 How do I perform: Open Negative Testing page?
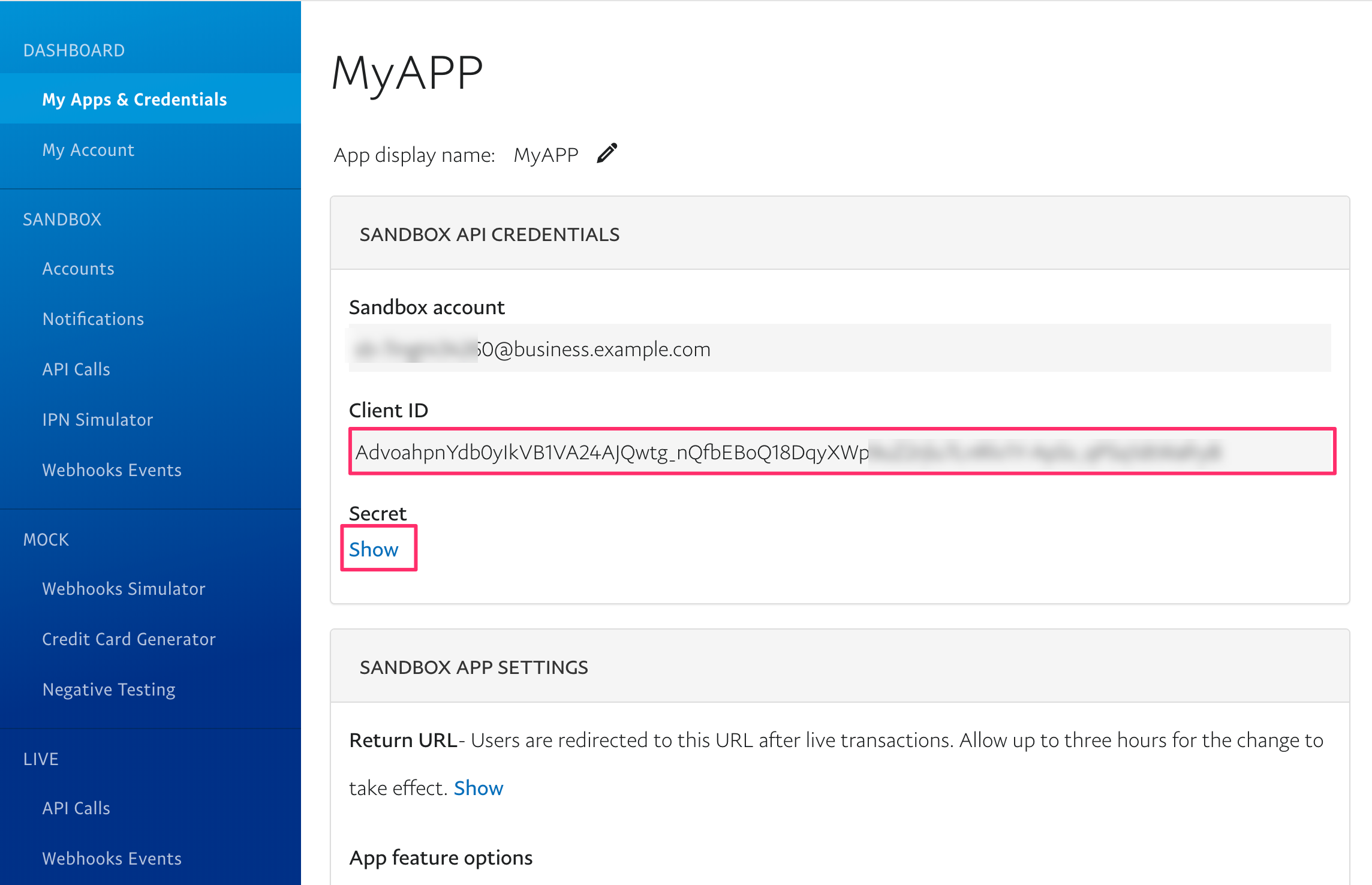point(109,690)
